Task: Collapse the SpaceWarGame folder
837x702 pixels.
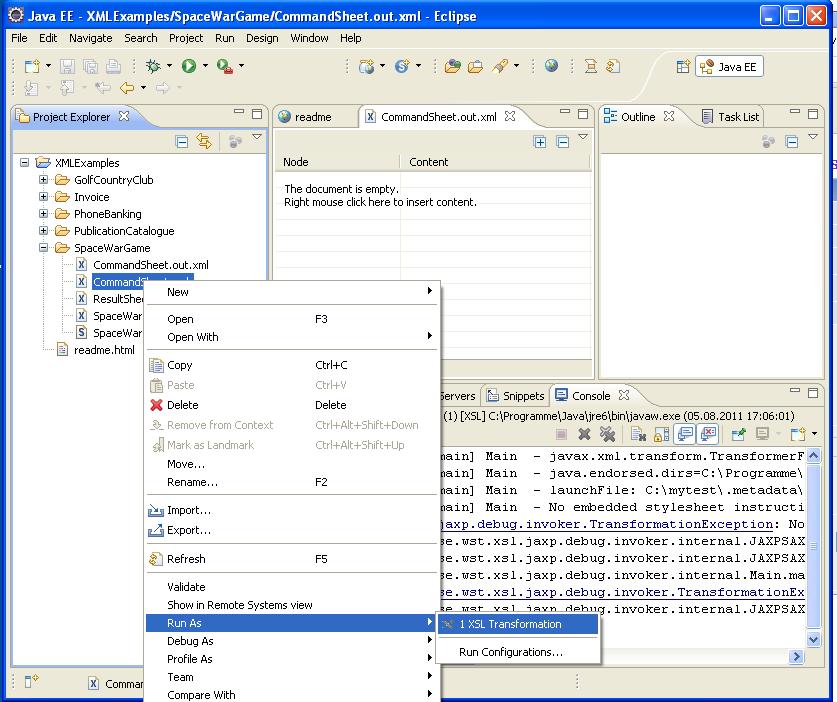Action: [x=44, y=248]
